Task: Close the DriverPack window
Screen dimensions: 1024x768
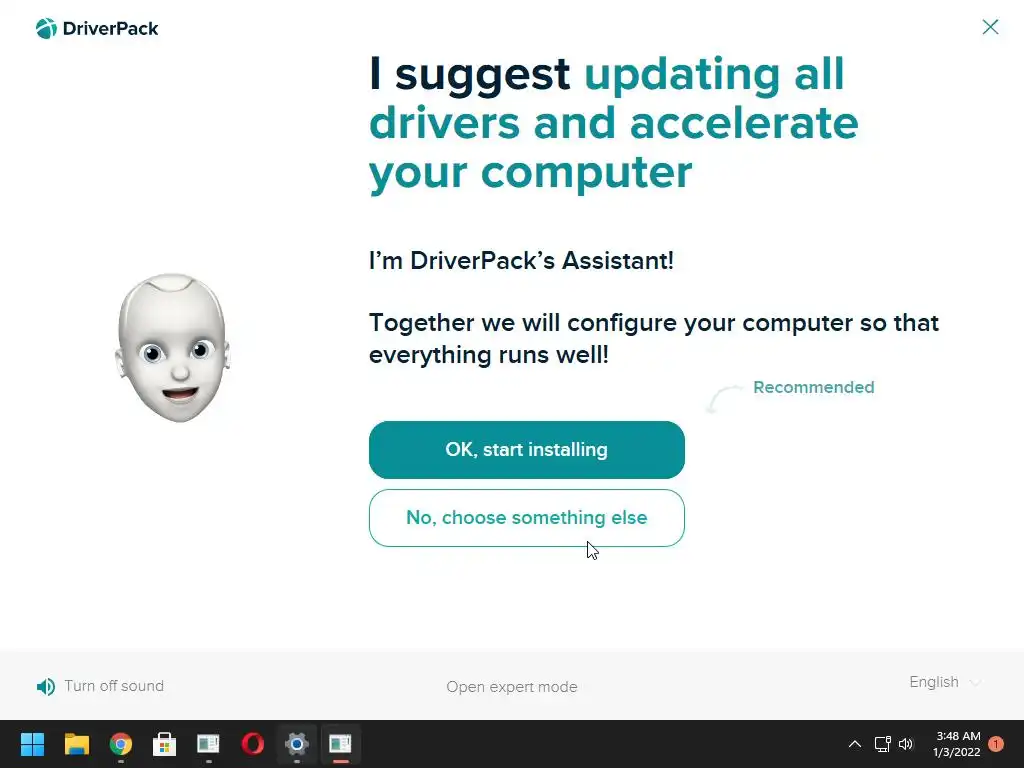Action: pos(990,27)
